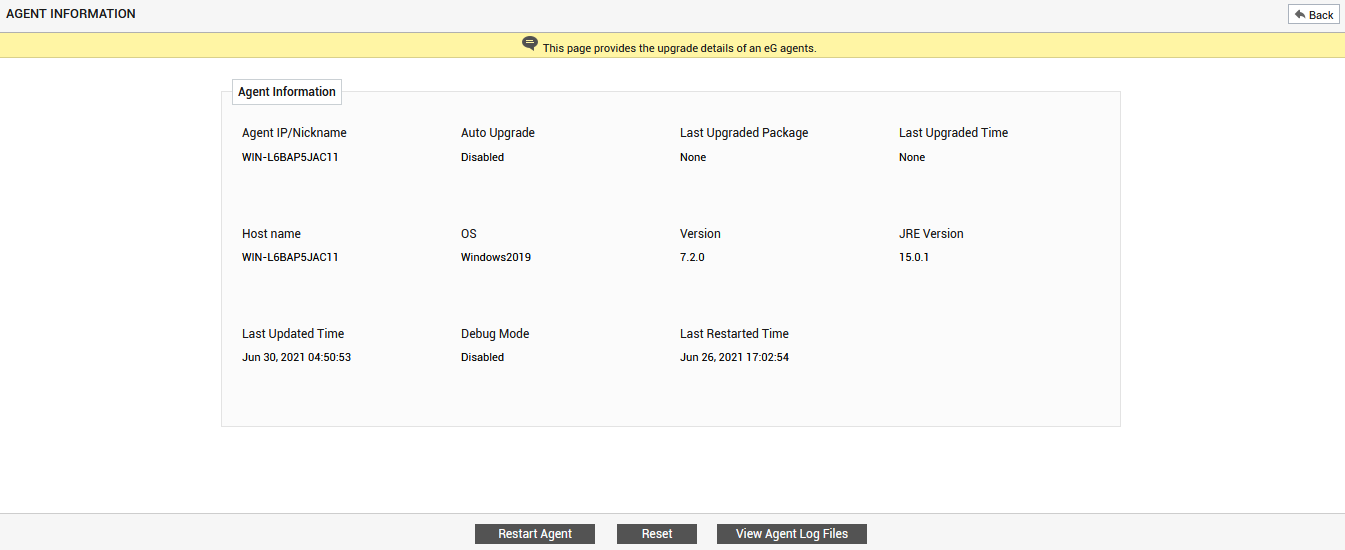Select Jun 26, 2021 17:02:54 timestamp
The width and height of the screenshot is (1345, 550).
click(734, 357)
